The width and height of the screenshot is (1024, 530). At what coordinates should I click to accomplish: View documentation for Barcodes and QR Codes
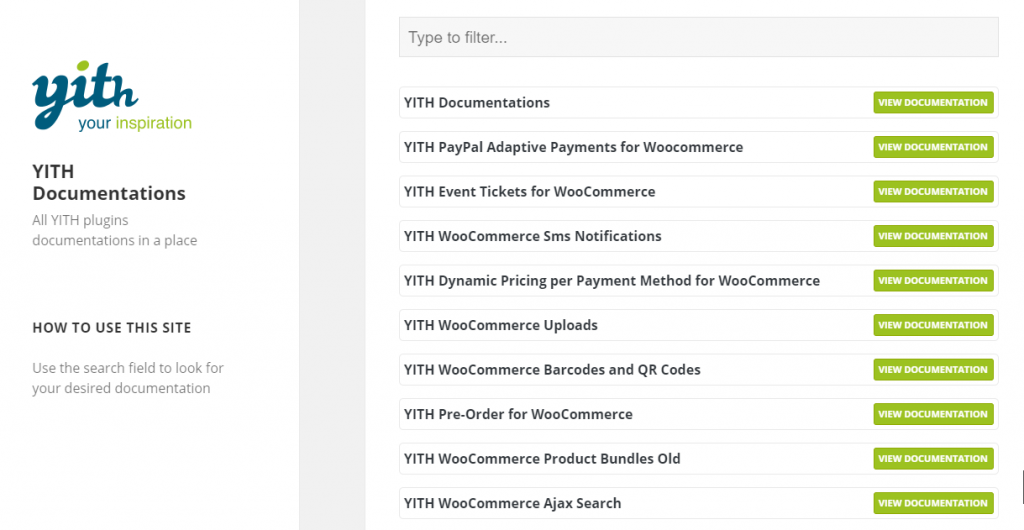click(x=933, y=369)
